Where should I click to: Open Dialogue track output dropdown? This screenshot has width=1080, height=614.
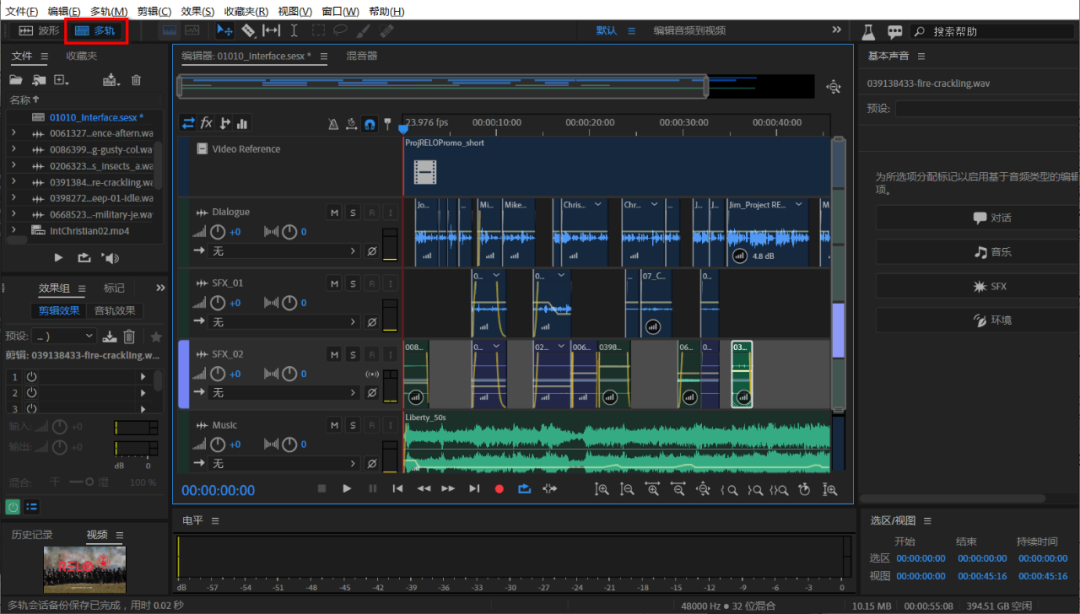click(284, 252)
